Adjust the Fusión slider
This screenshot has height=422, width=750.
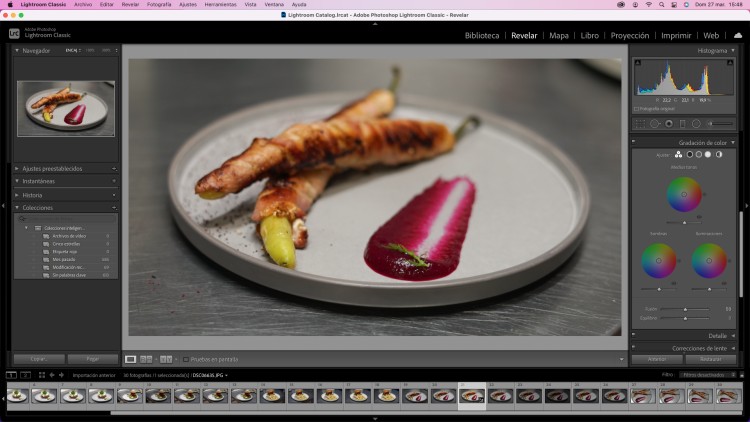685,310
